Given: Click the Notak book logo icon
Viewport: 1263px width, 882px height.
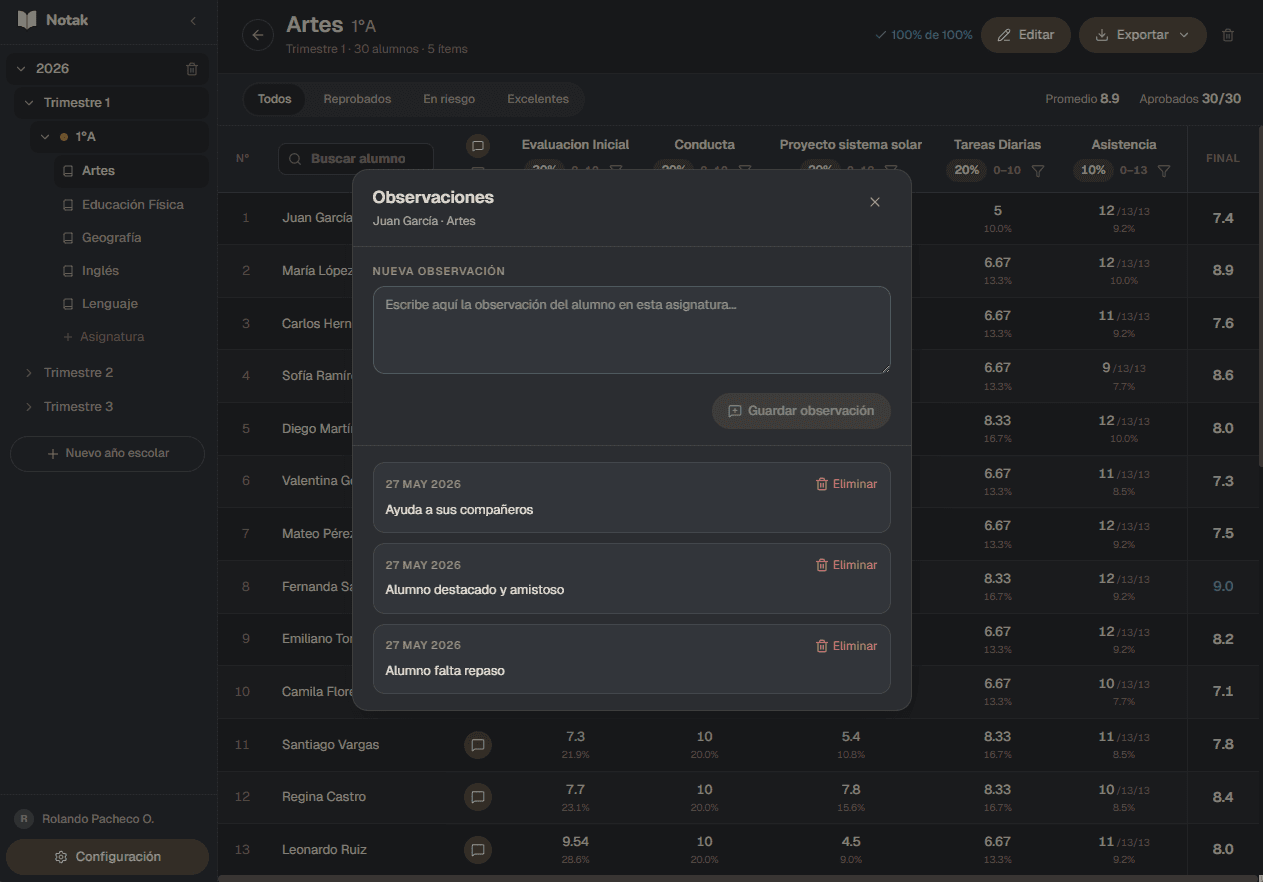Looking at the screenshot, I should point(27,20).
